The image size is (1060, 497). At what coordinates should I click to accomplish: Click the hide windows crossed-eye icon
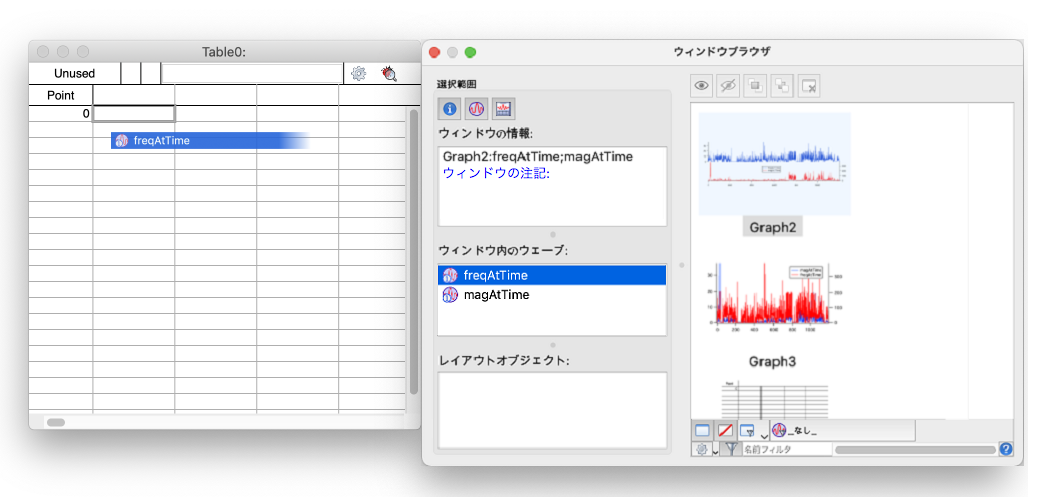(729, 86)
